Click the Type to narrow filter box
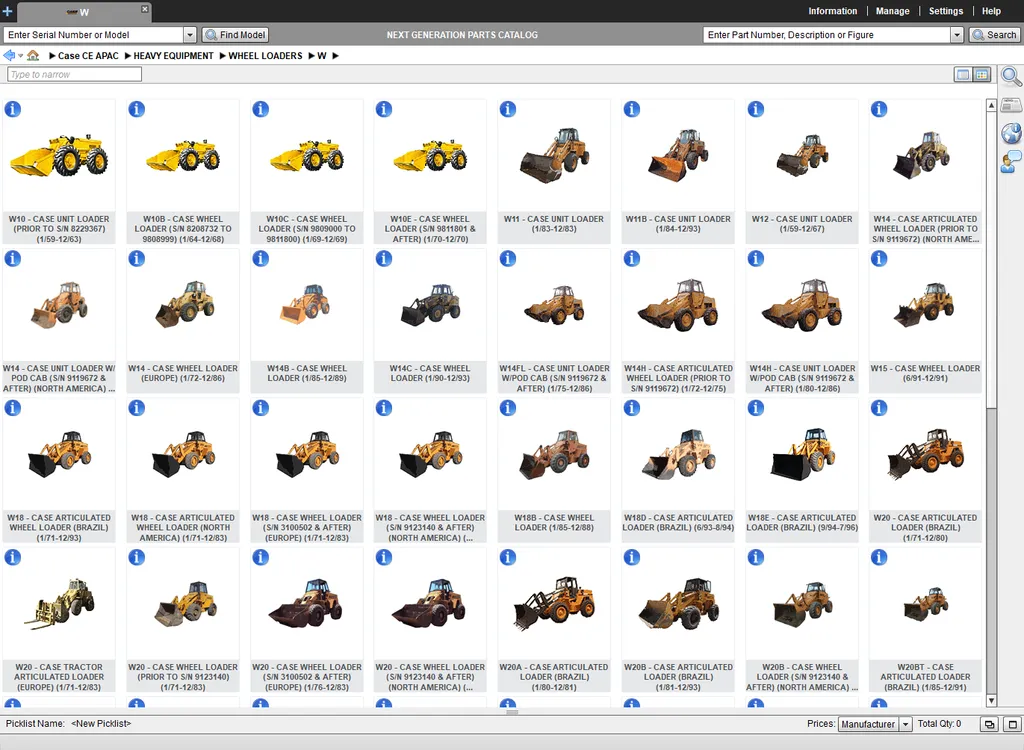1024x750 pixels. click(x=74, y=74)
